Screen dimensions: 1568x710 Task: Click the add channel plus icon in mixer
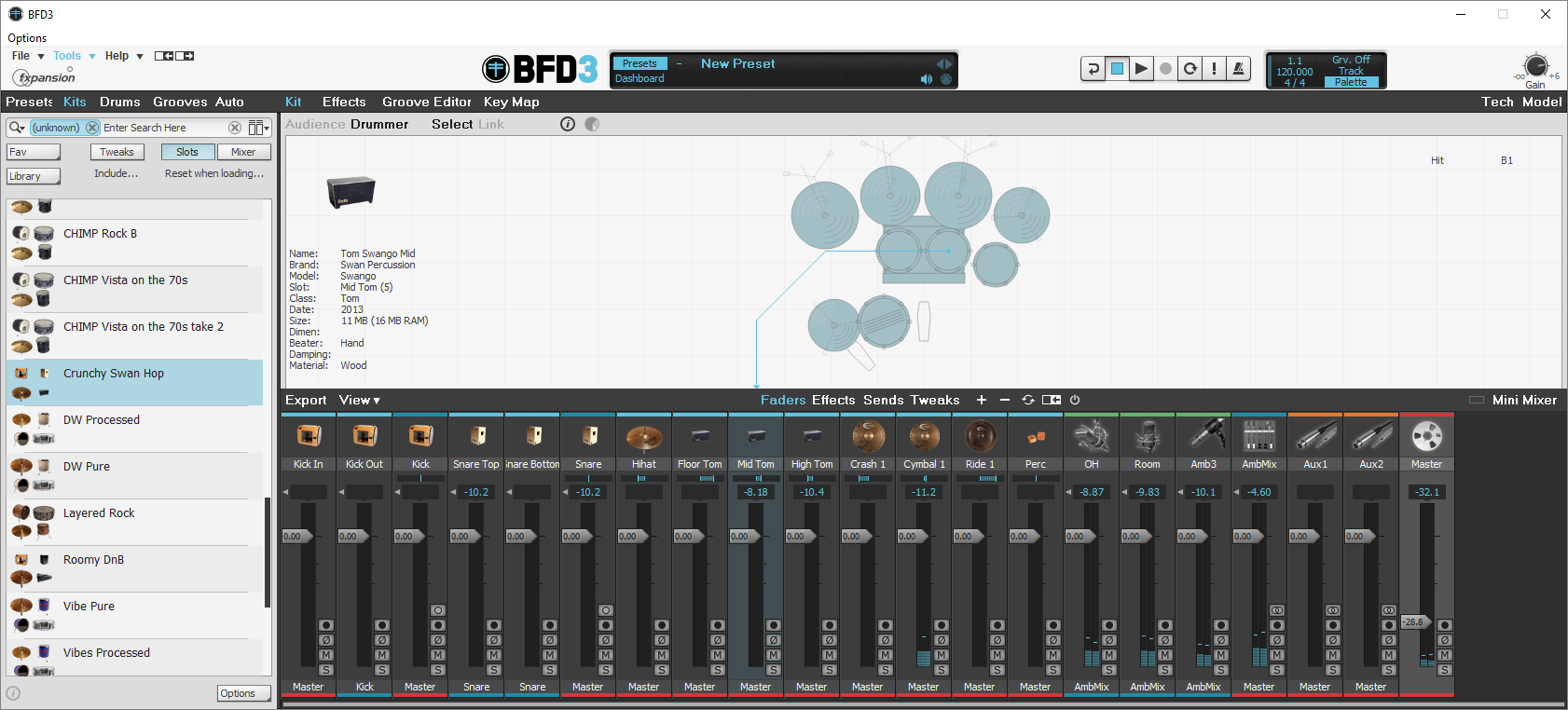click(x=982, y=400)
